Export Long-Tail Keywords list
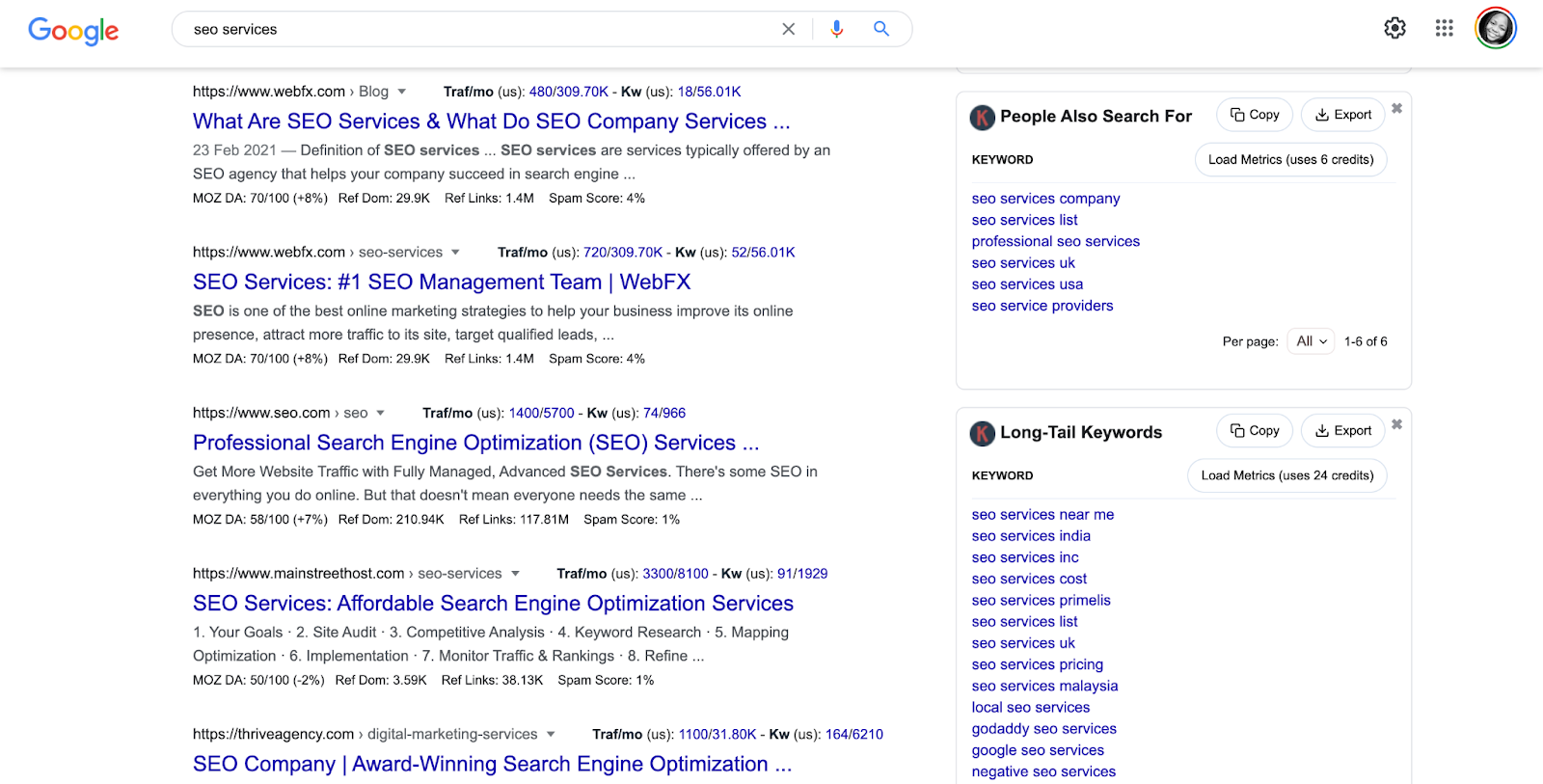This screenshot has width=1543, height=784. pos(1343,431)
